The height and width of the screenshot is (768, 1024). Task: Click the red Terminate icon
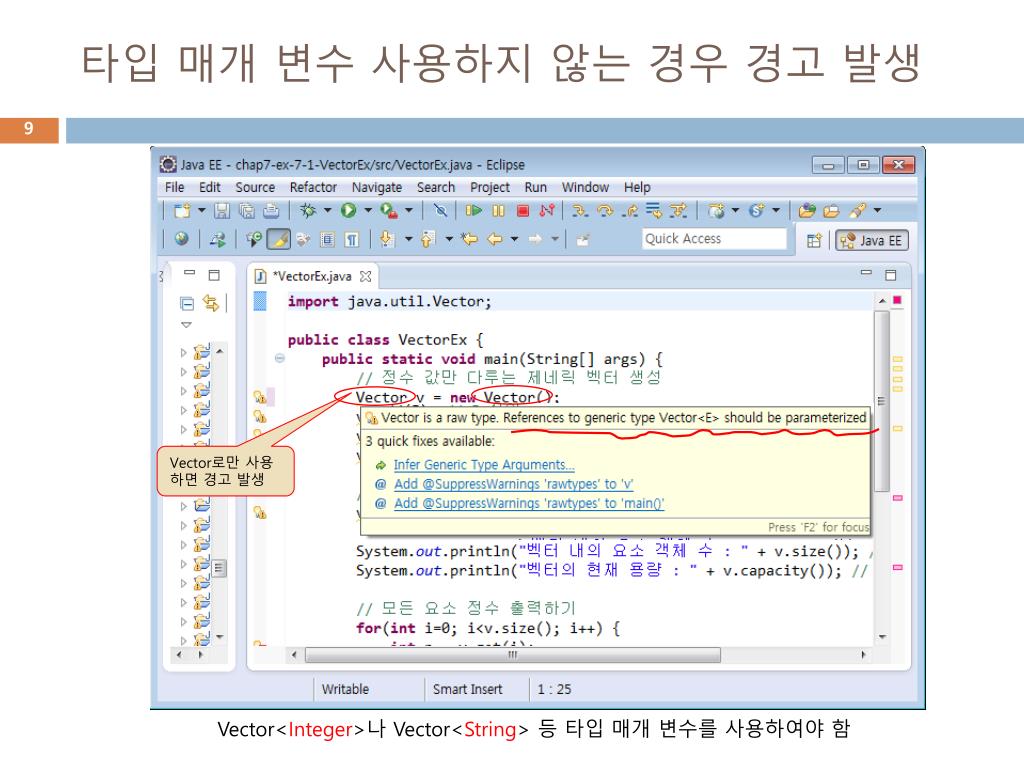click(x=522, y=210)
